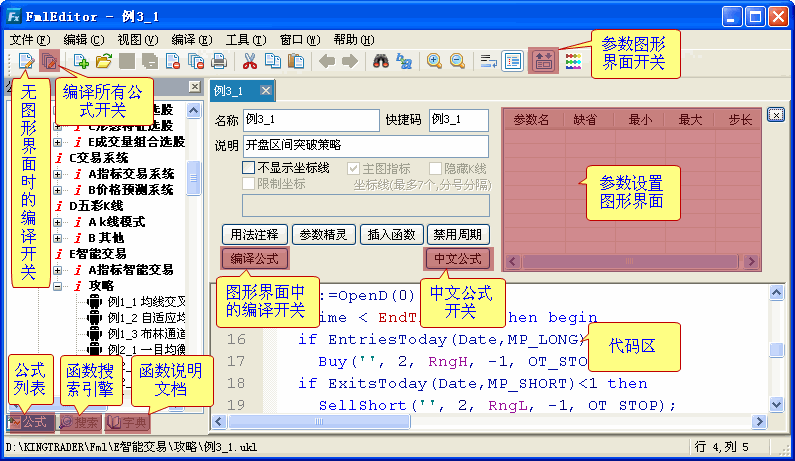This screenshot has height=461, width=795.
Task: Check the 不显示坐标线 checkbox
Action: pos(249,168)
